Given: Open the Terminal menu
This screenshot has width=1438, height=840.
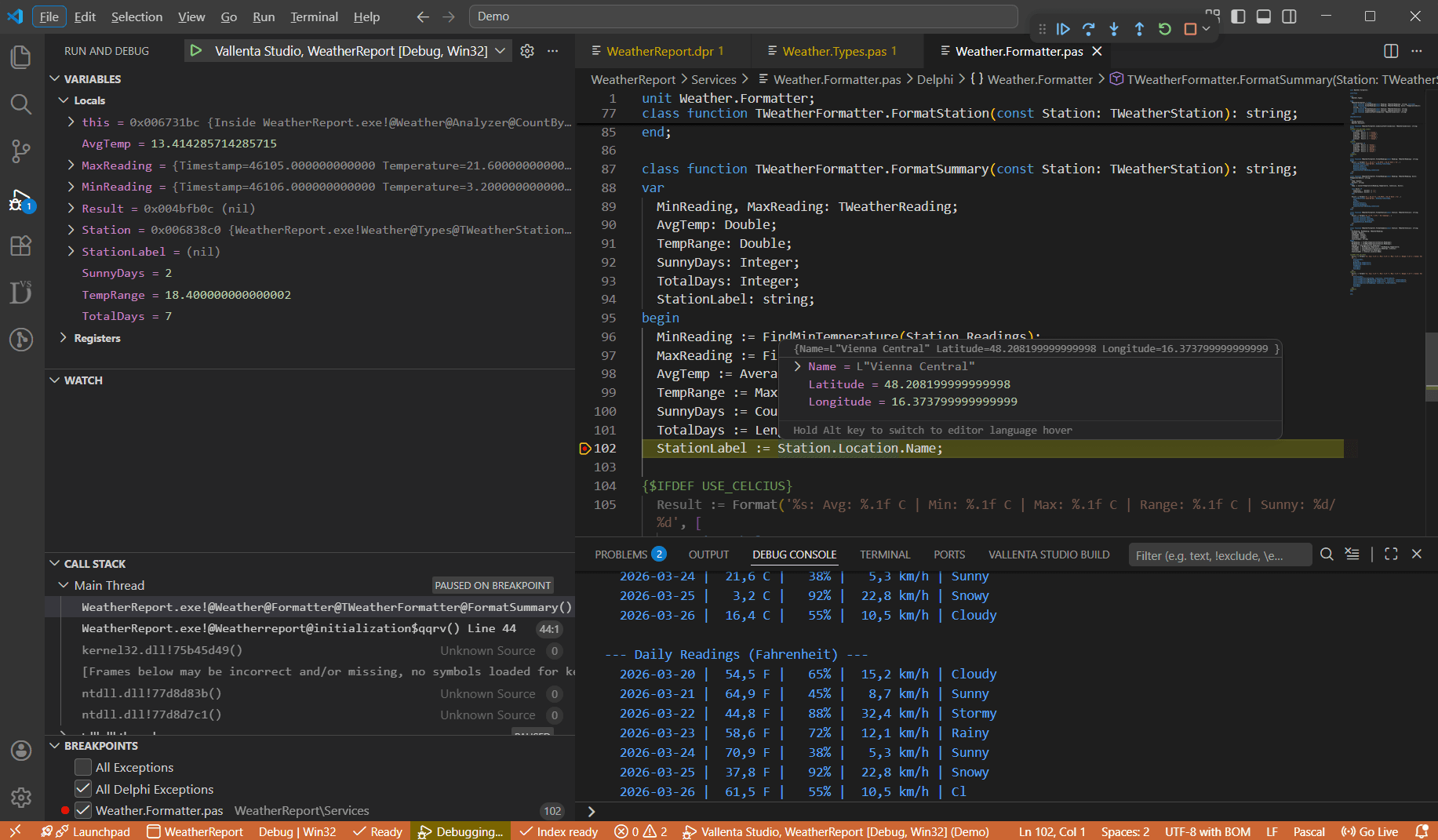Looking at the screenshot, I should tap(314, 16).
